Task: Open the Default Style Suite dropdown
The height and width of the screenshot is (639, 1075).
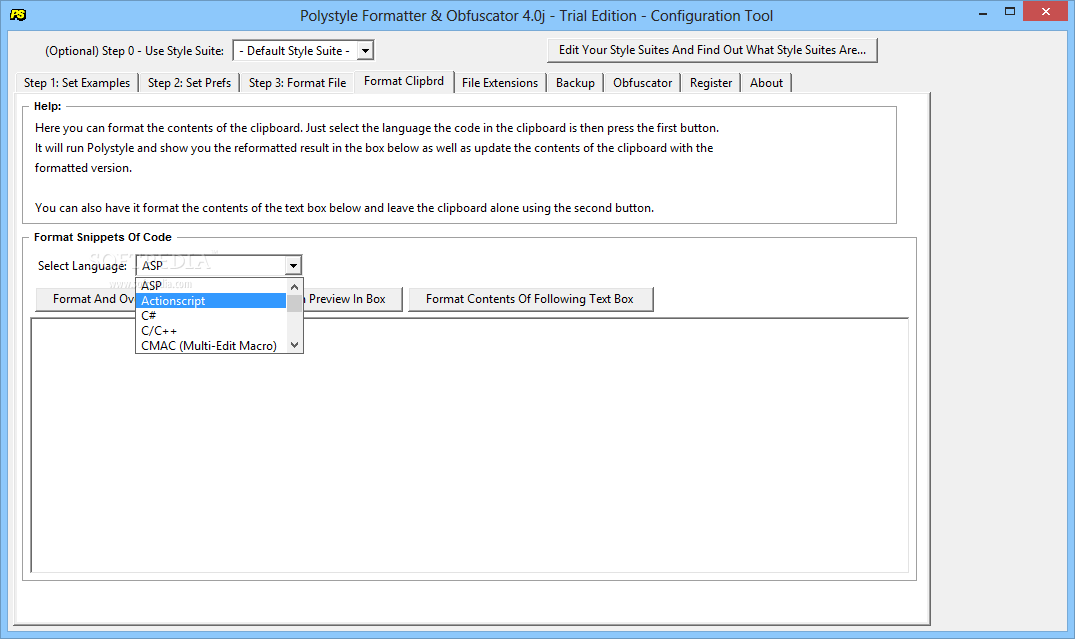Action: (x=365, y=51)
